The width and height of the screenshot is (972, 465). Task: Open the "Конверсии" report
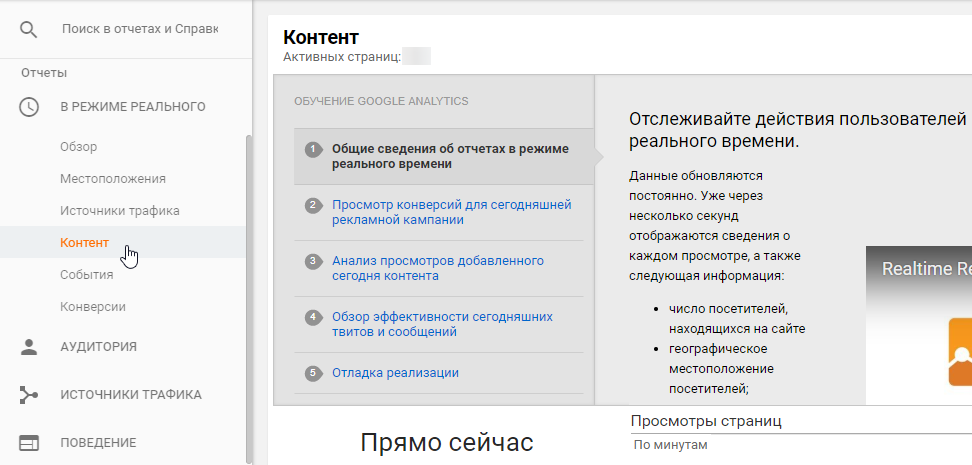(93, 307)
